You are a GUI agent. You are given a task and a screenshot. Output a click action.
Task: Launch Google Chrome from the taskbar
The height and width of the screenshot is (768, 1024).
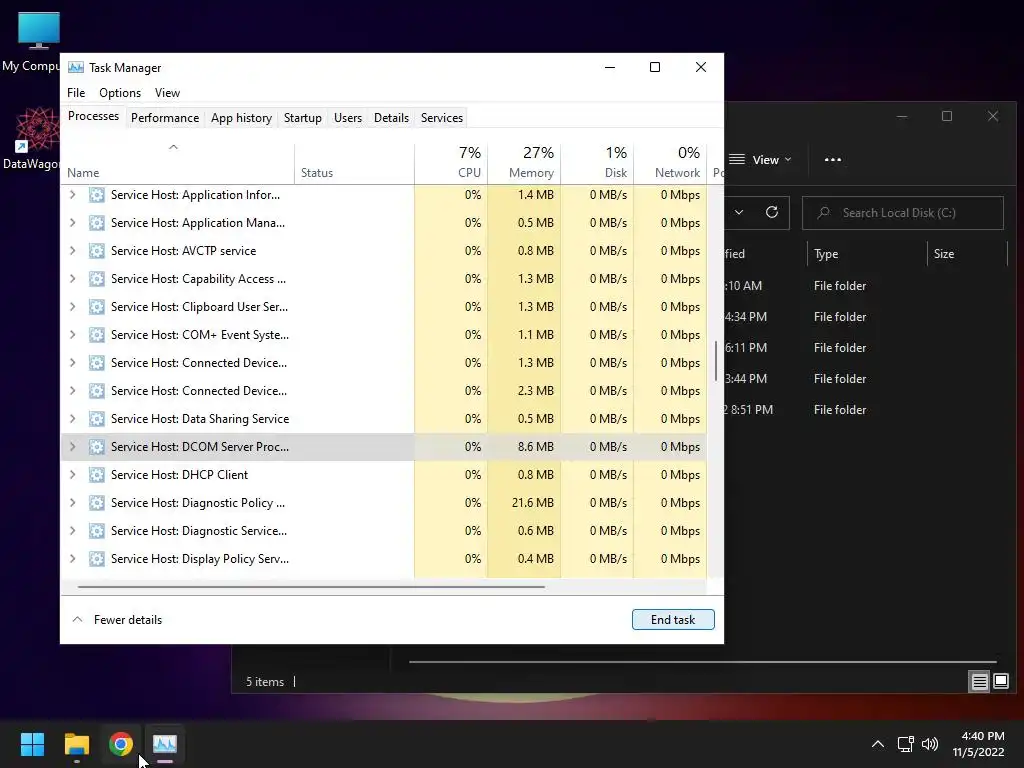coord(121,744)
